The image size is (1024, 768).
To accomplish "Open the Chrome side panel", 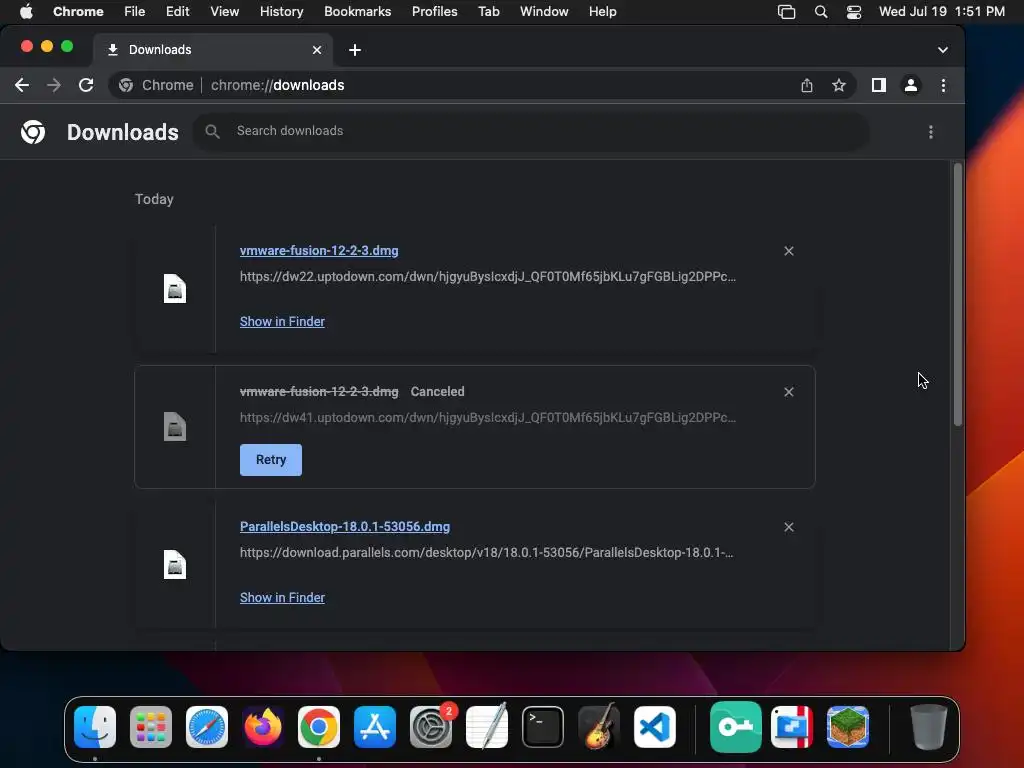I will click(x=879, y=86).
